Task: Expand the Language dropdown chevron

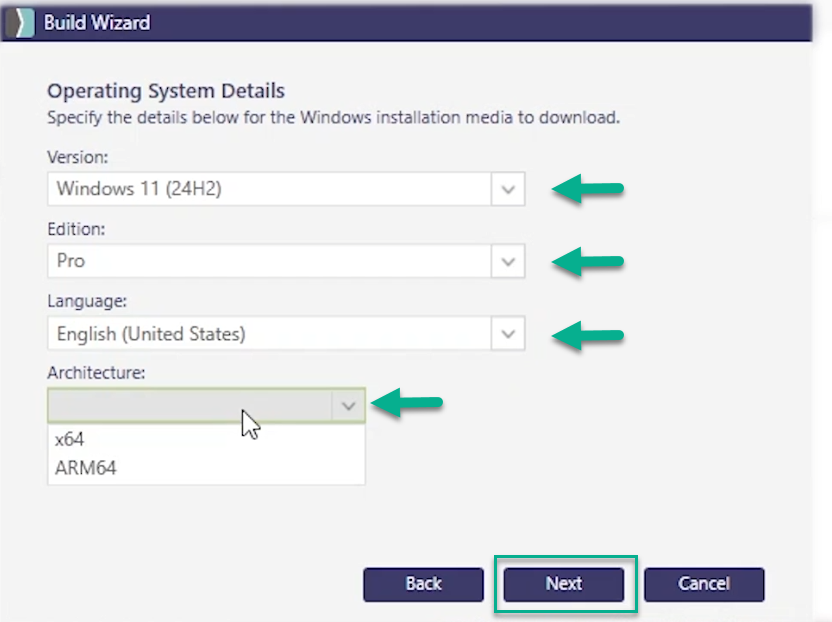Action: click(508, 334)
